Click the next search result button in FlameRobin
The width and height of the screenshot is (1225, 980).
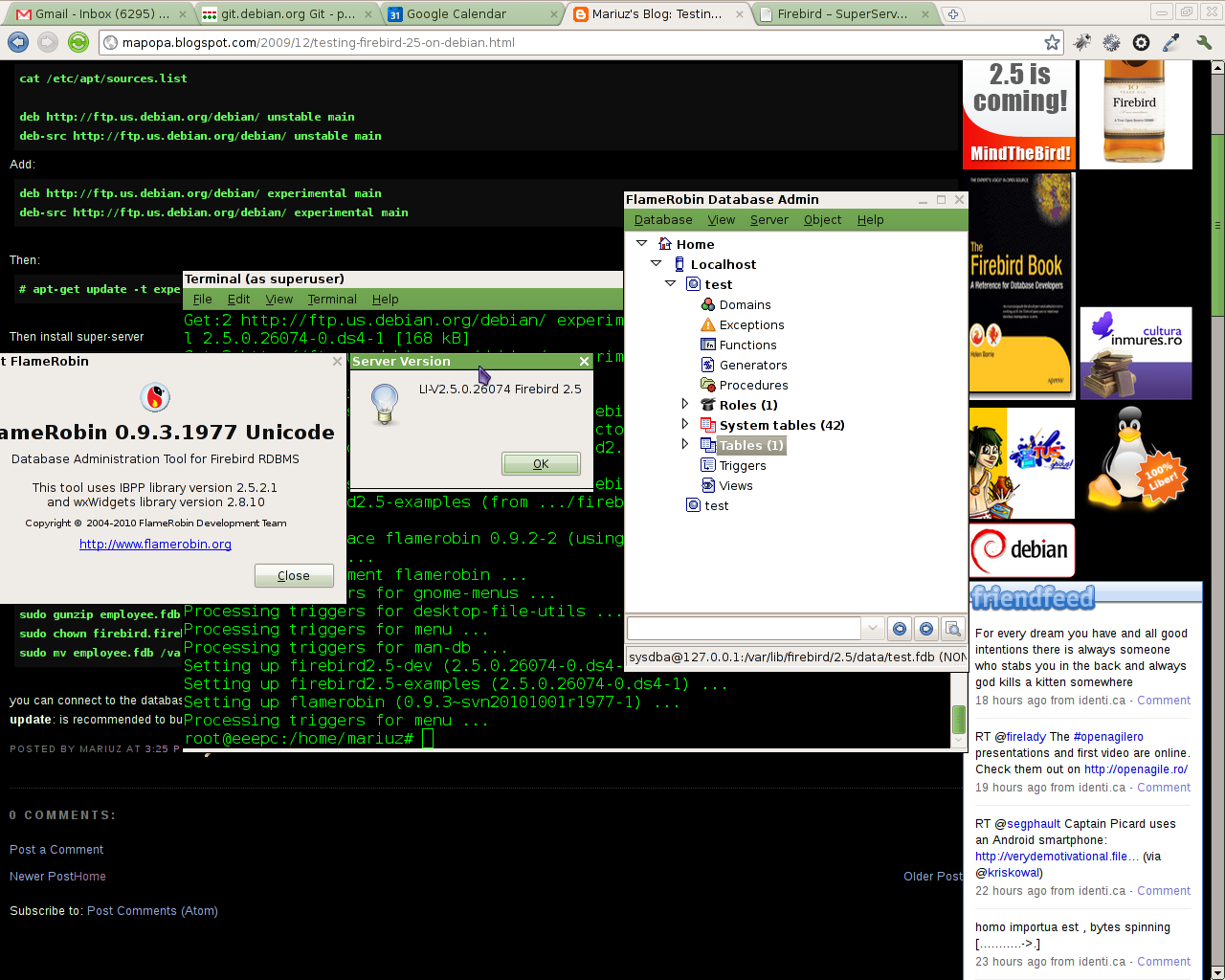point(925,629)
